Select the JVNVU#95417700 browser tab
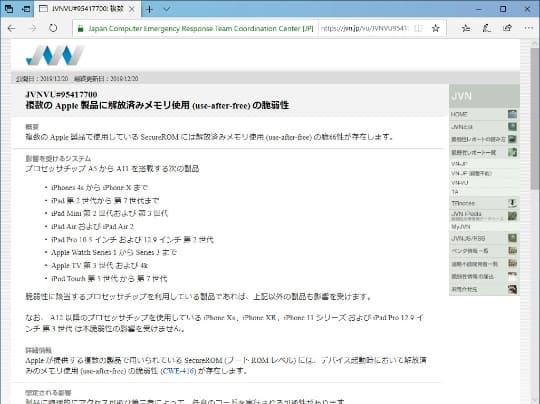540x404 pixels. coord(87,9)
